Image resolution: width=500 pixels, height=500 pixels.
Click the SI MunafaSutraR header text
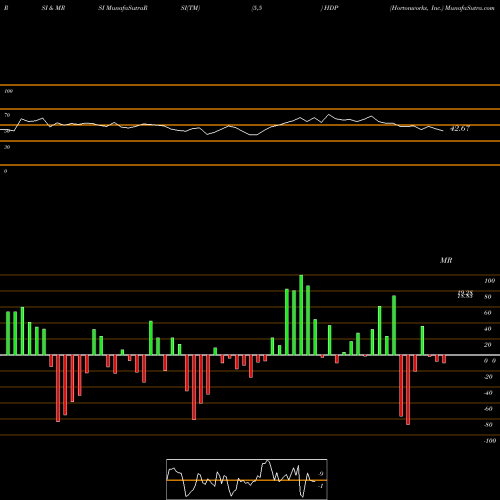pos(123,8)
